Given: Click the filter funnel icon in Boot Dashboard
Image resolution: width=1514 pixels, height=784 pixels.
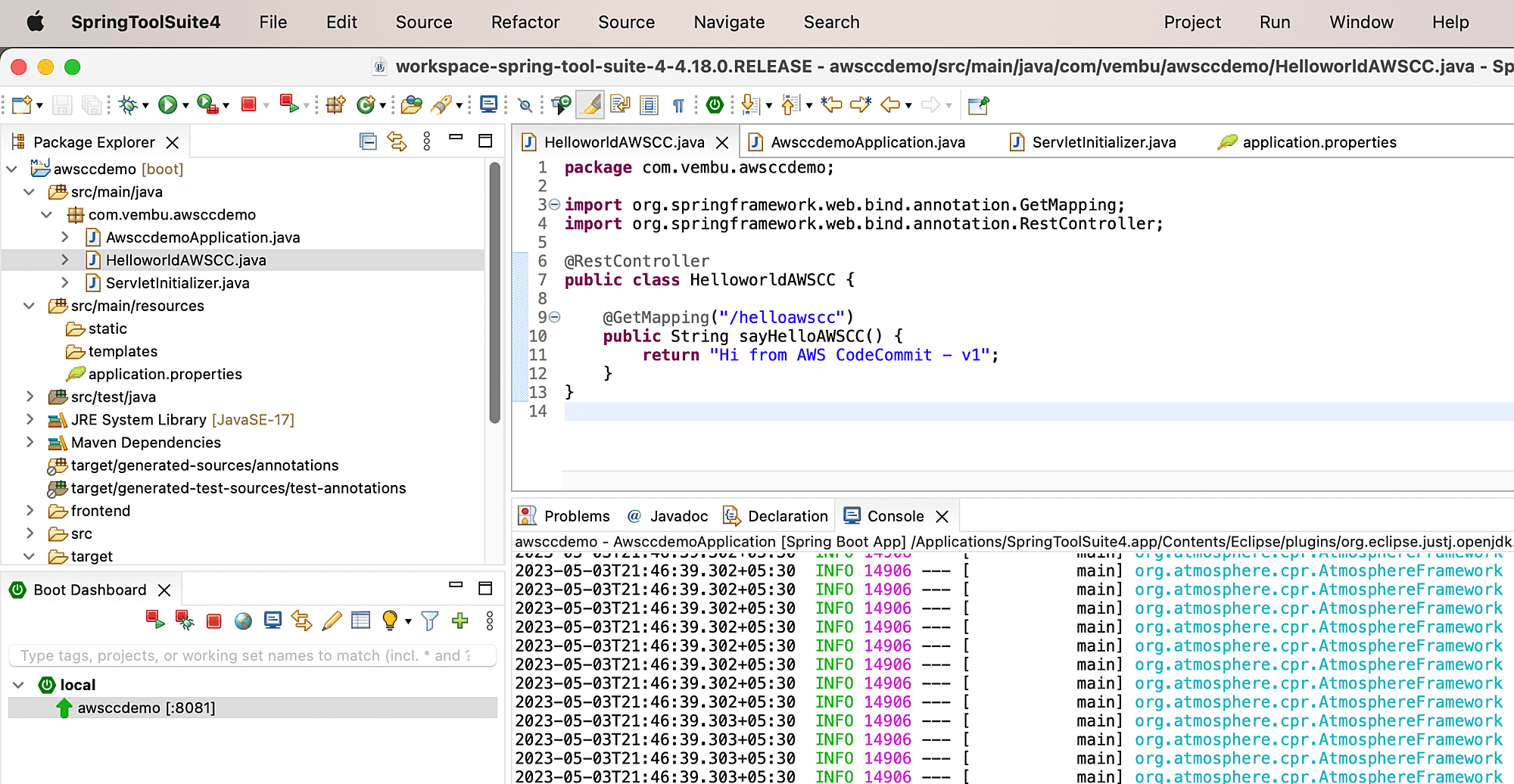Looking at the screenshot, I should pos(430,621).
